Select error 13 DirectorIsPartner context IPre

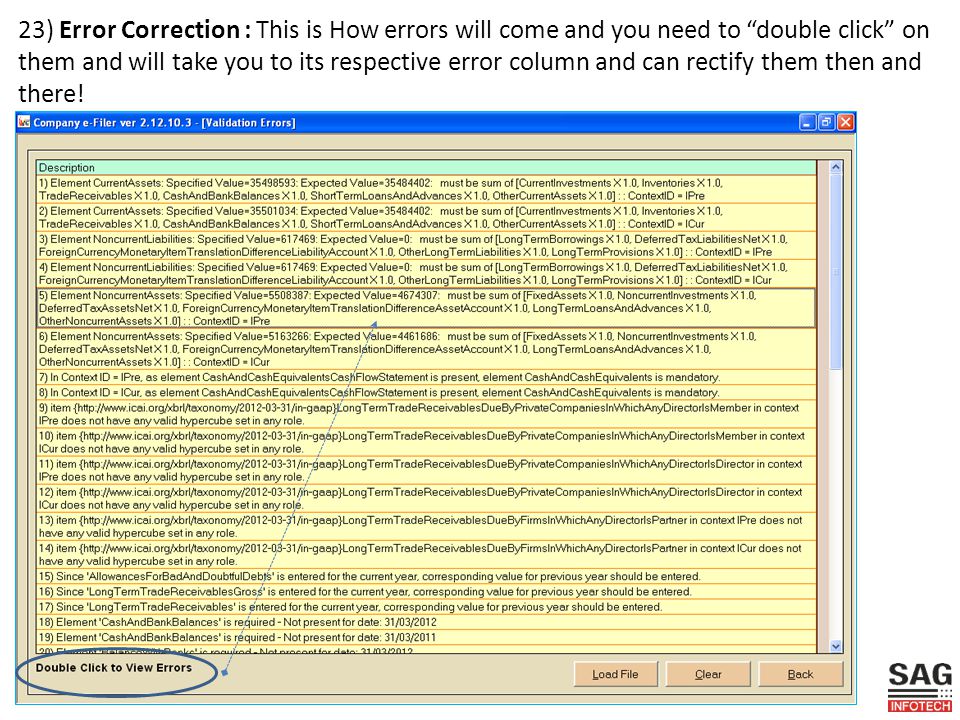pyautogui.click(x=426, y=527)
